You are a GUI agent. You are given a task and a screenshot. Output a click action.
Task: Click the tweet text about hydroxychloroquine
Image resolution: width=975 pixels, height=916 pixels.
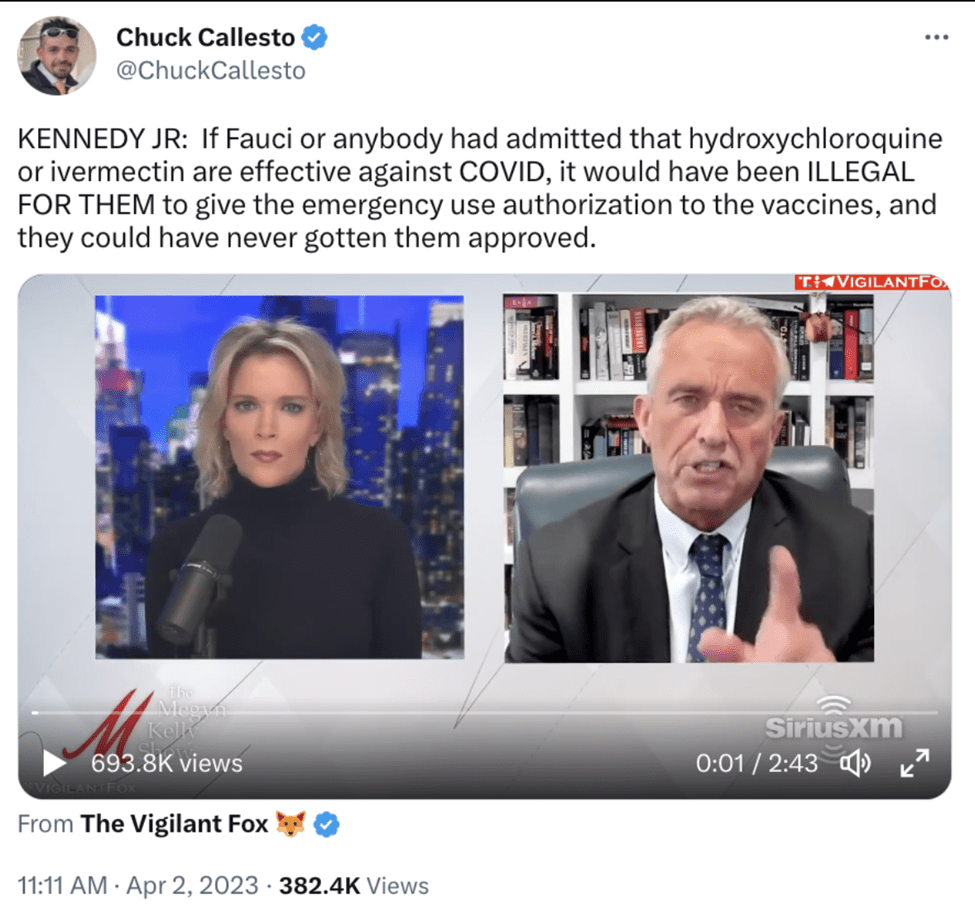pyautogui.click(x=479, y=188)
